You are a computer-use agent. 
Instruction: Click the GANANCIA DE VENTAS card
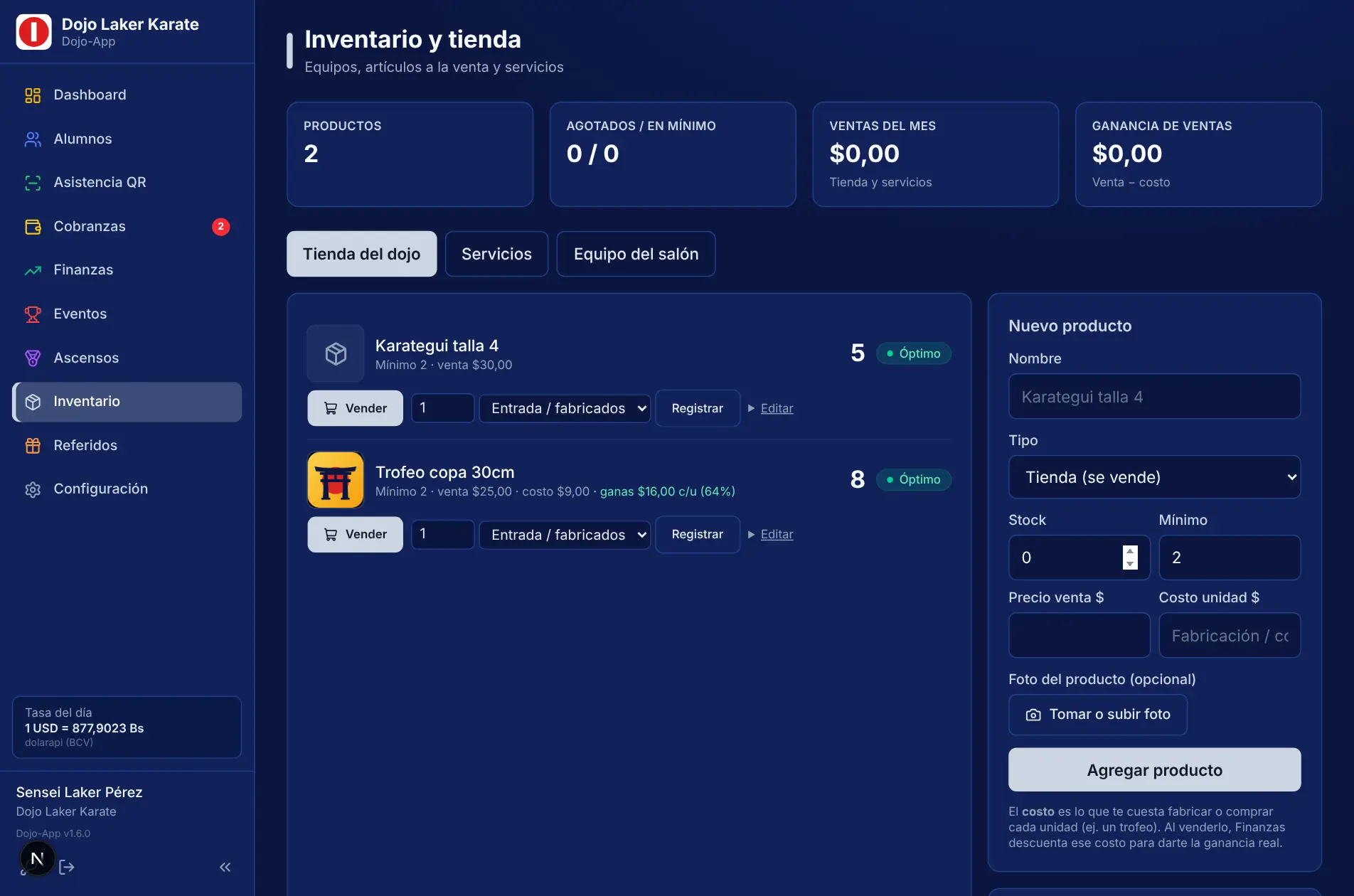(x=1198, y=154)
